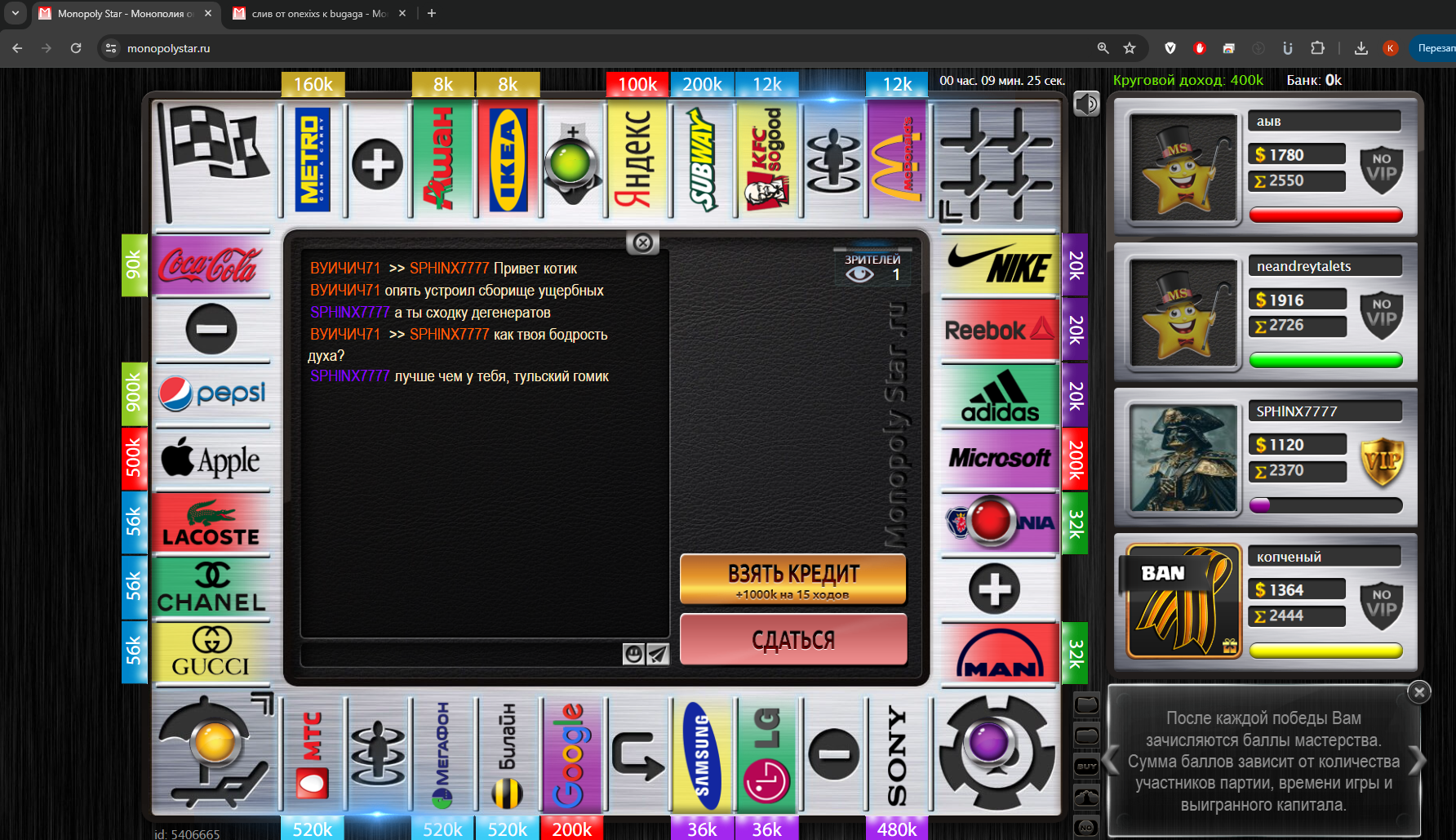This screenshot has width=1456, height=840.
Task: Click SPHINX7777's gold VIP badge
Action: pyautogui.click(x=1382, y=461)
